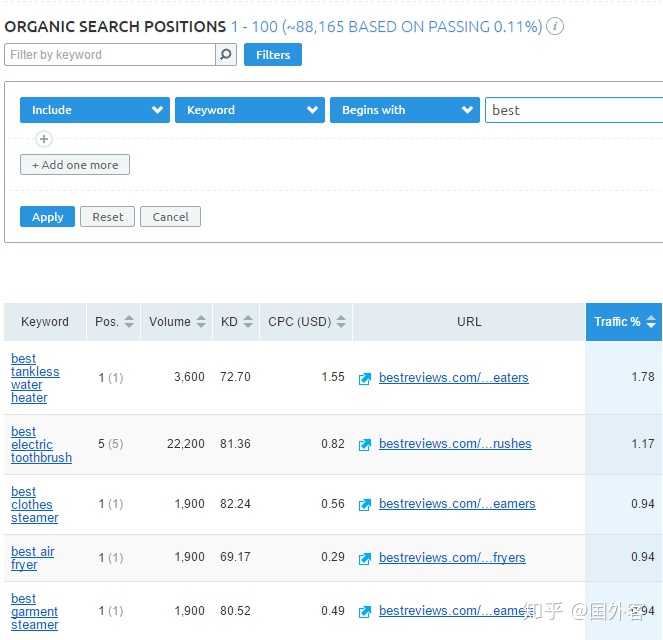Click the info icon beside the results count
This screenshot has height=640, width=663.
pos(556,27)
